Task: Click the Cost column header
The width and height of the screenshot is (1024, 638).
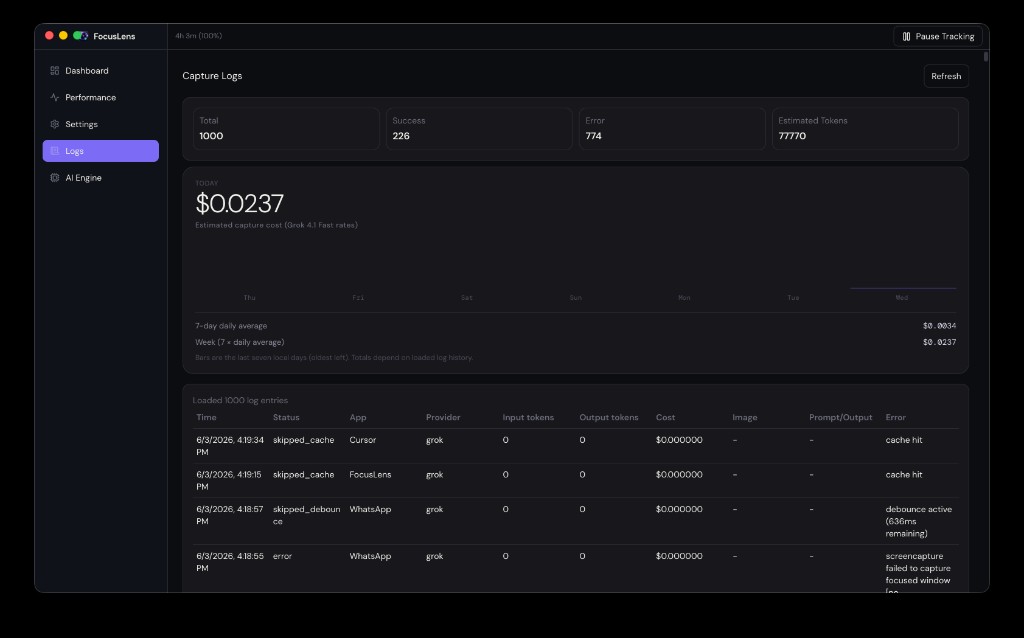Action: point(665,417)
